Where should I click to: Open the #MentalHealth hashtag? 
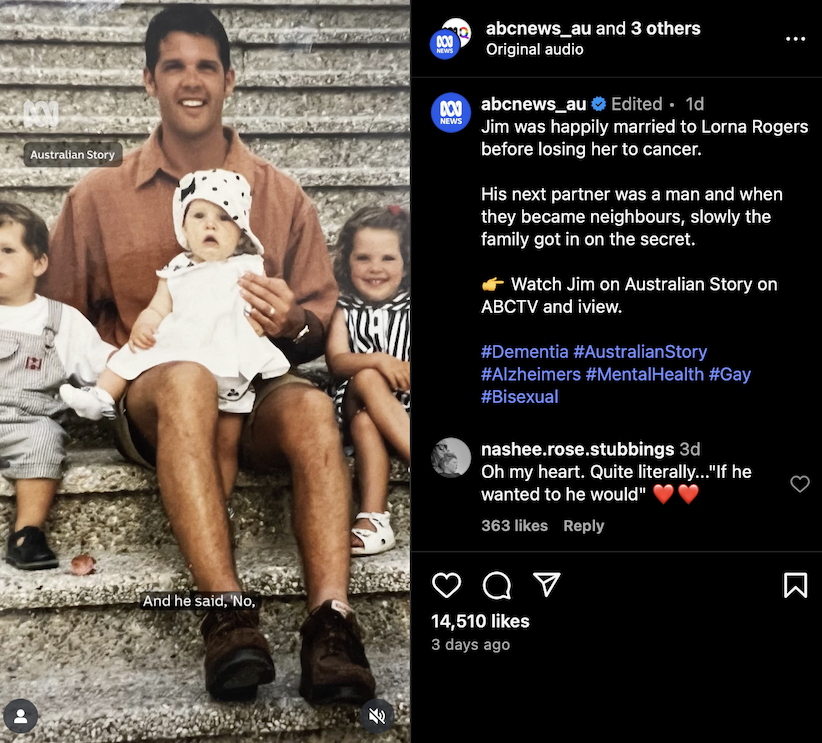click(644, 374)
